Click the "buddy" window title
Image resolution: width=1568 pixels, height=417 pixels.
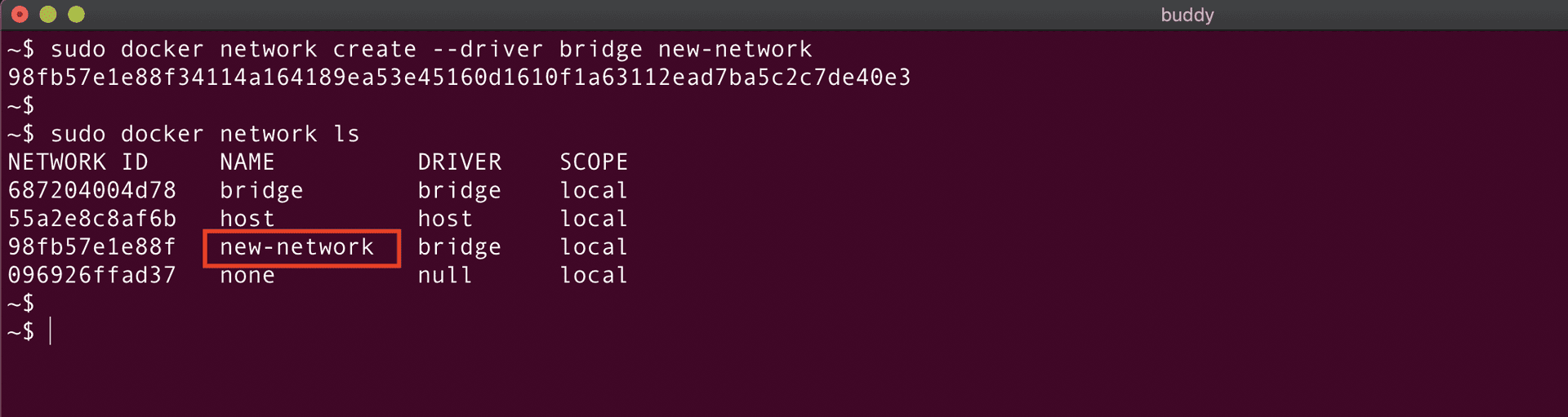click(x=1187, y=15)
